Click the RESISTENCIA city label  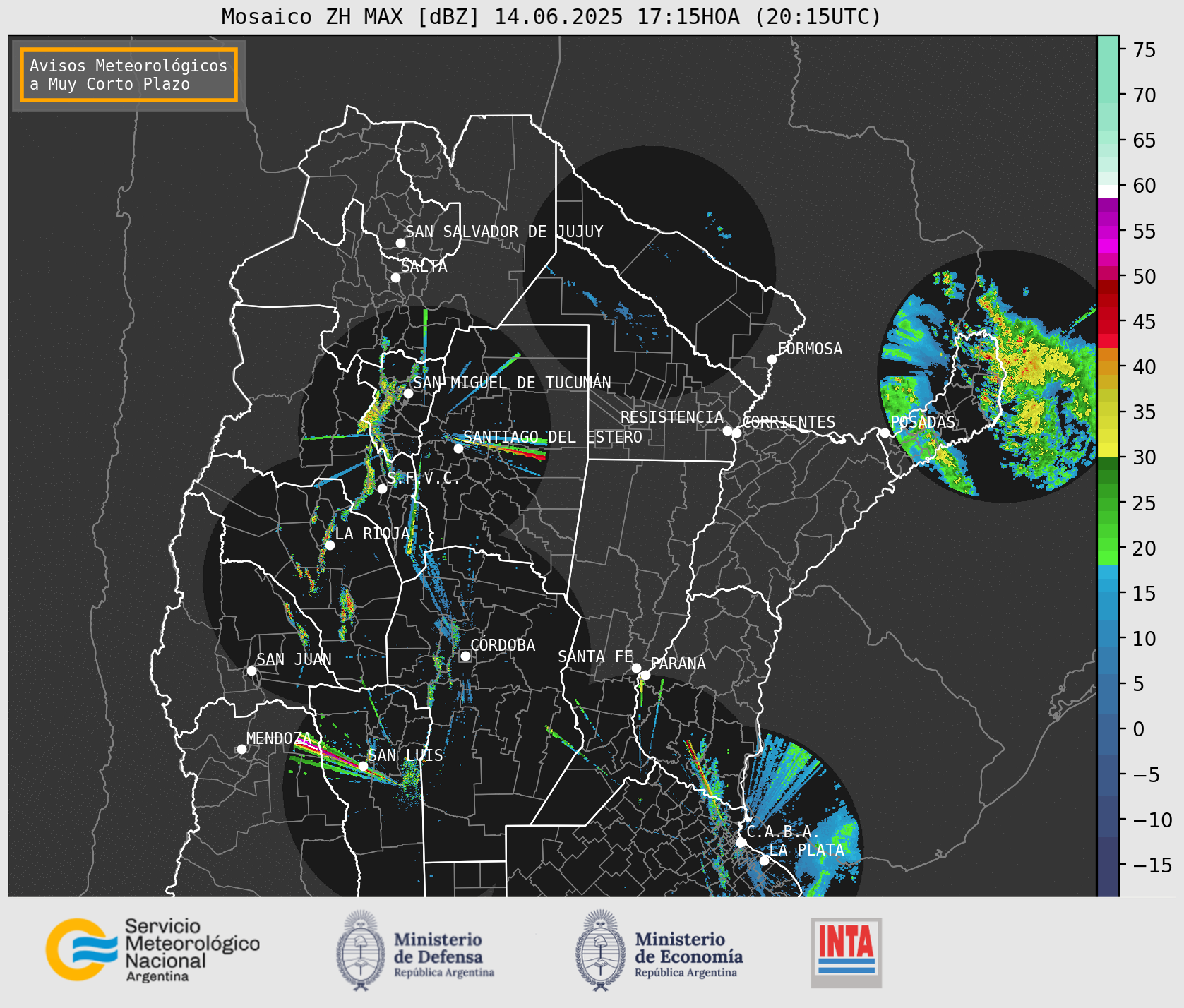tap(672, 417)
